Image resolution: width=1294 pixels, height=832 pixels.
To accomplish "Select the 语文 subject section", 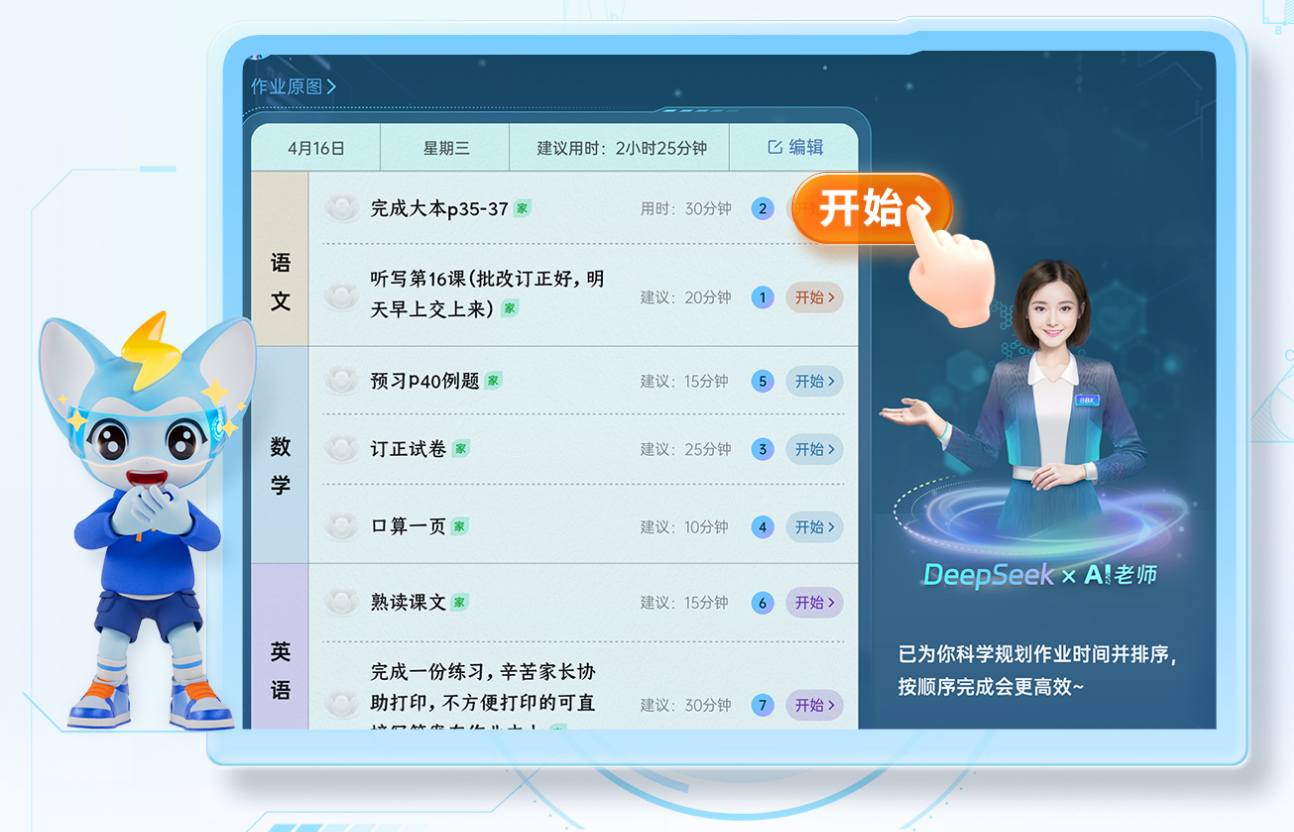I will pyautogui.click(x=280, y=259).
